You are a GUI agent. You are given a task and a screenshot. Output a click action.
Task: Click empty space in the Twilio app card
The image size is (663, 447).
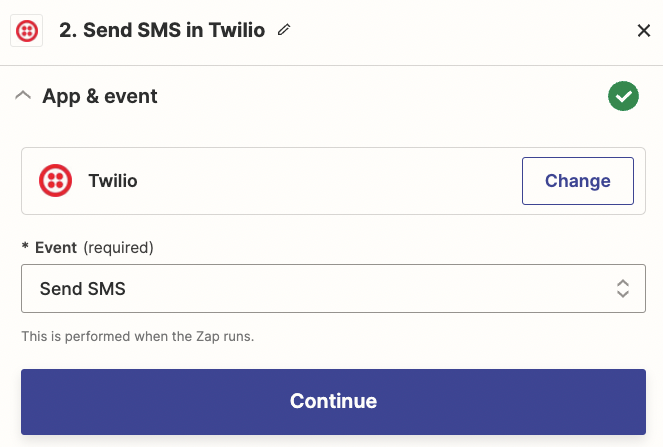click(x=330, y=181)
